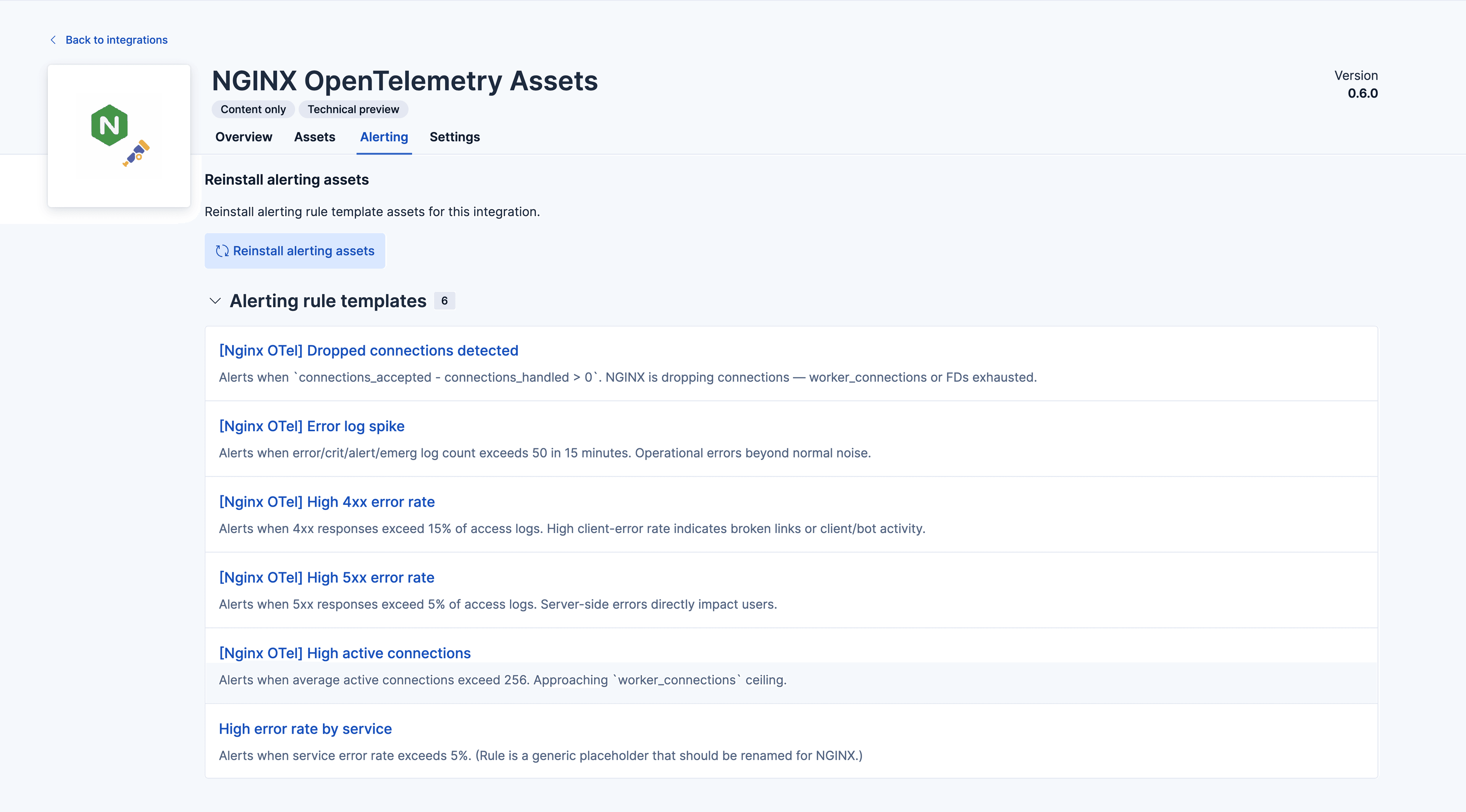The height and width of the screenshot is (812, 1466).
Task: Click the active connections exceed 256 description
Action: click(502, 680)
